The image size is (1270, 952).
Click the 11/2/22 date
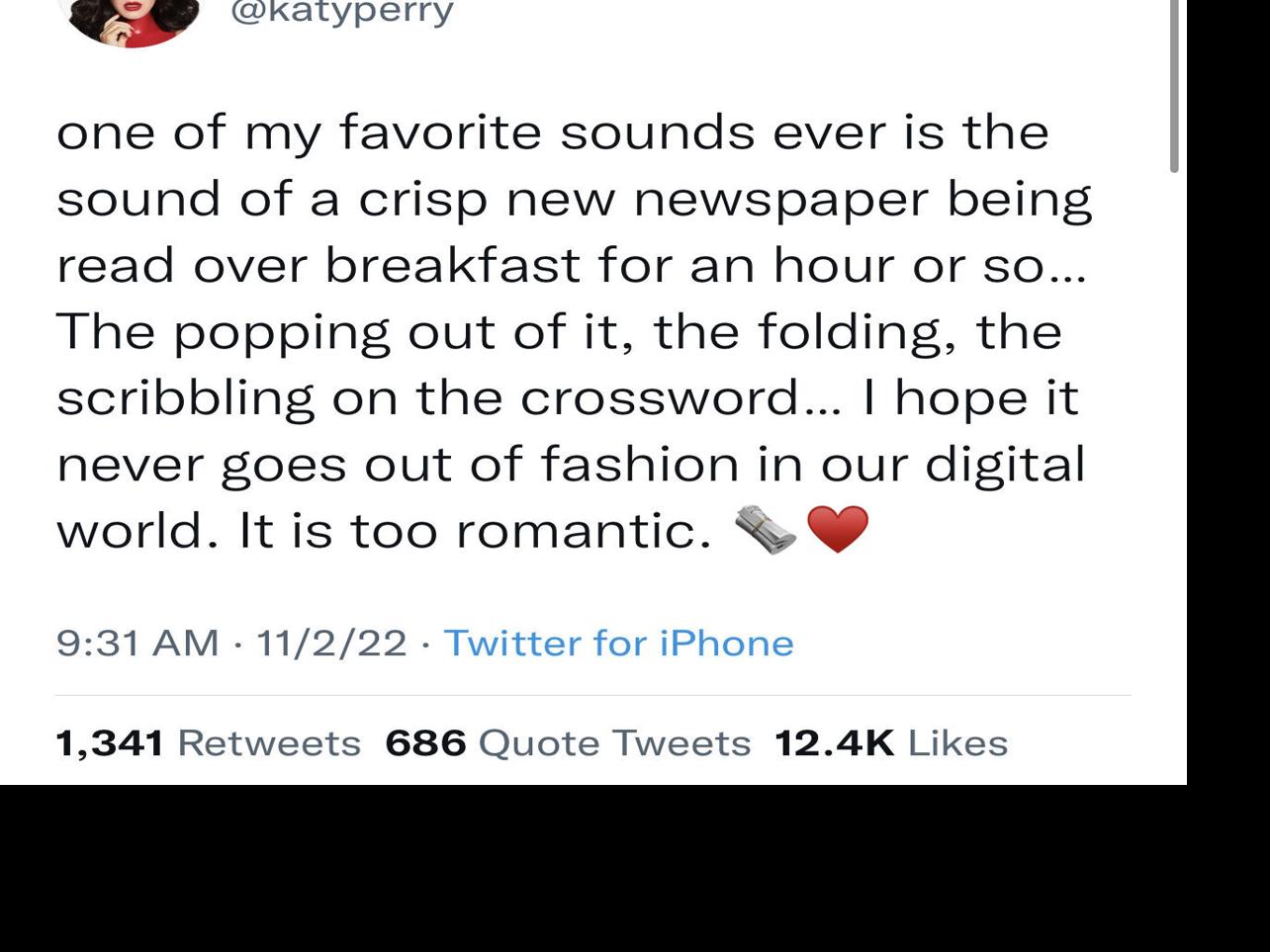[x=331, y=643]
